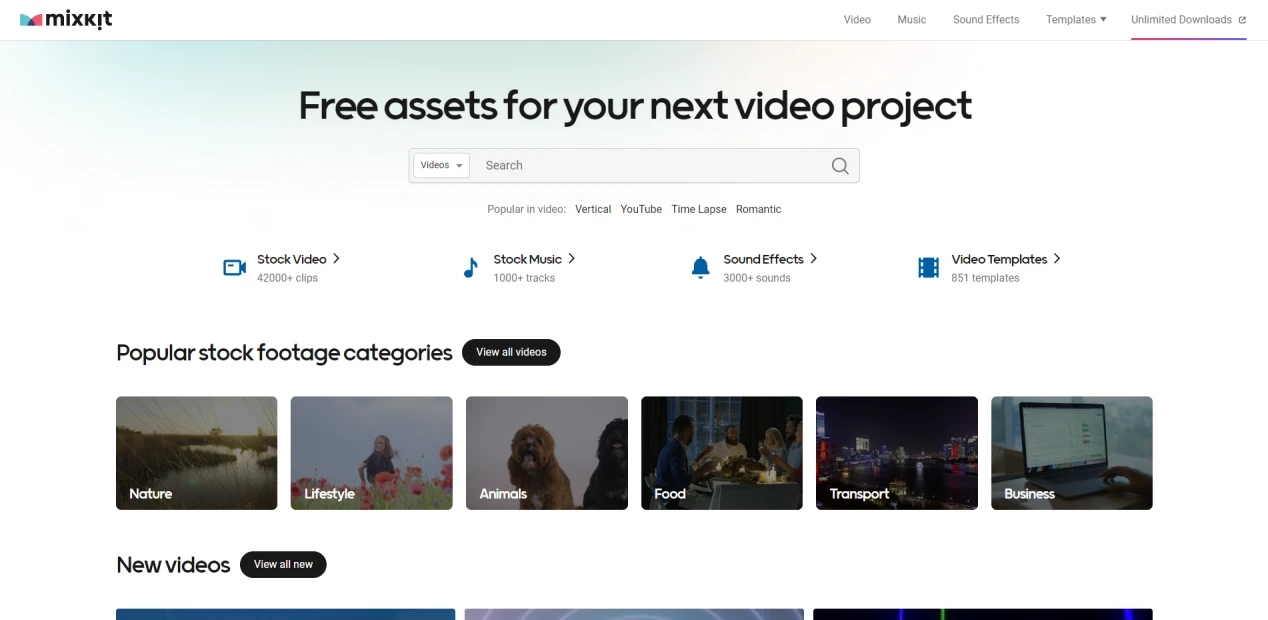Click the '1000+ tracks' text
The width and height of the screenshot is (1268, 620).
(x=524, y=278)
